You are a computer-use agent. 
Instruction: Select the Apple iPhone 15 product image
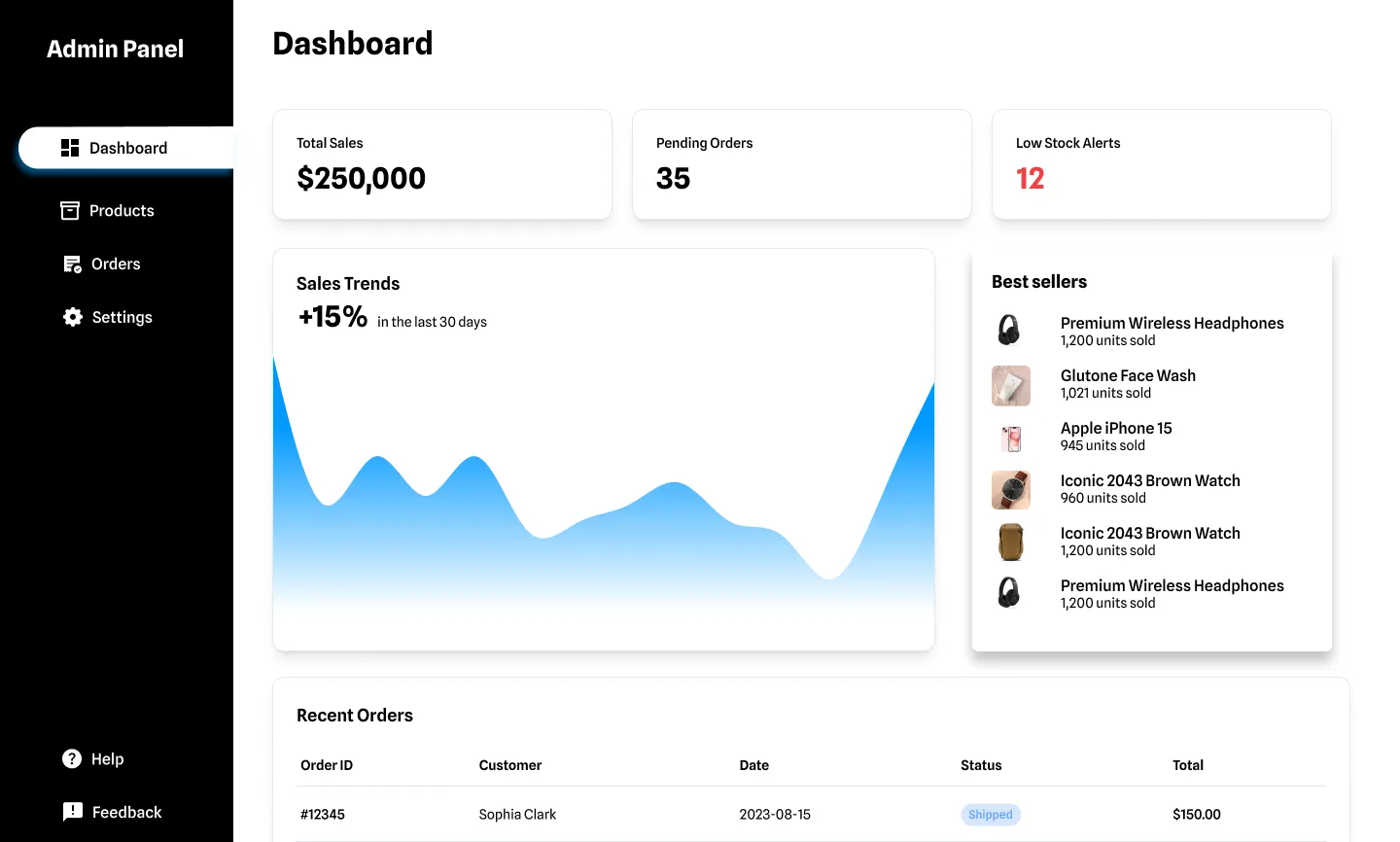click(1011, 439)
